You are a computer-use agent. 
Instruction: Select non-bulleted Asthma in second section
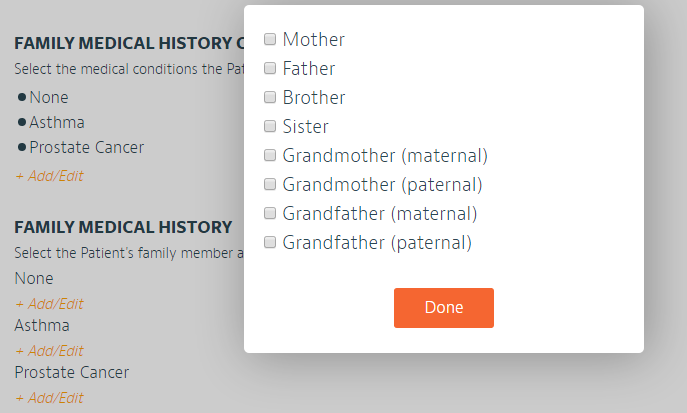pos(42,326)
